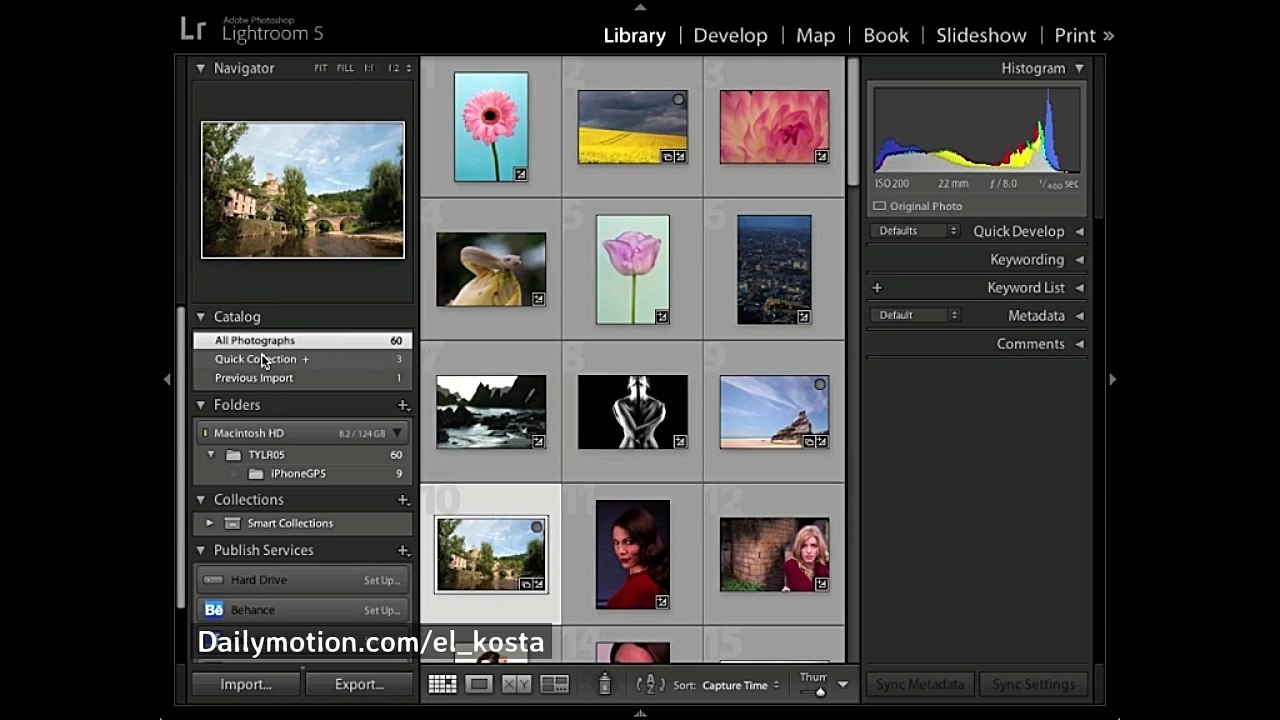The width and height of the screenshot is (1280, 720).
Task: Click develop adjustments badge on pink gerbera
Action: 521,174
